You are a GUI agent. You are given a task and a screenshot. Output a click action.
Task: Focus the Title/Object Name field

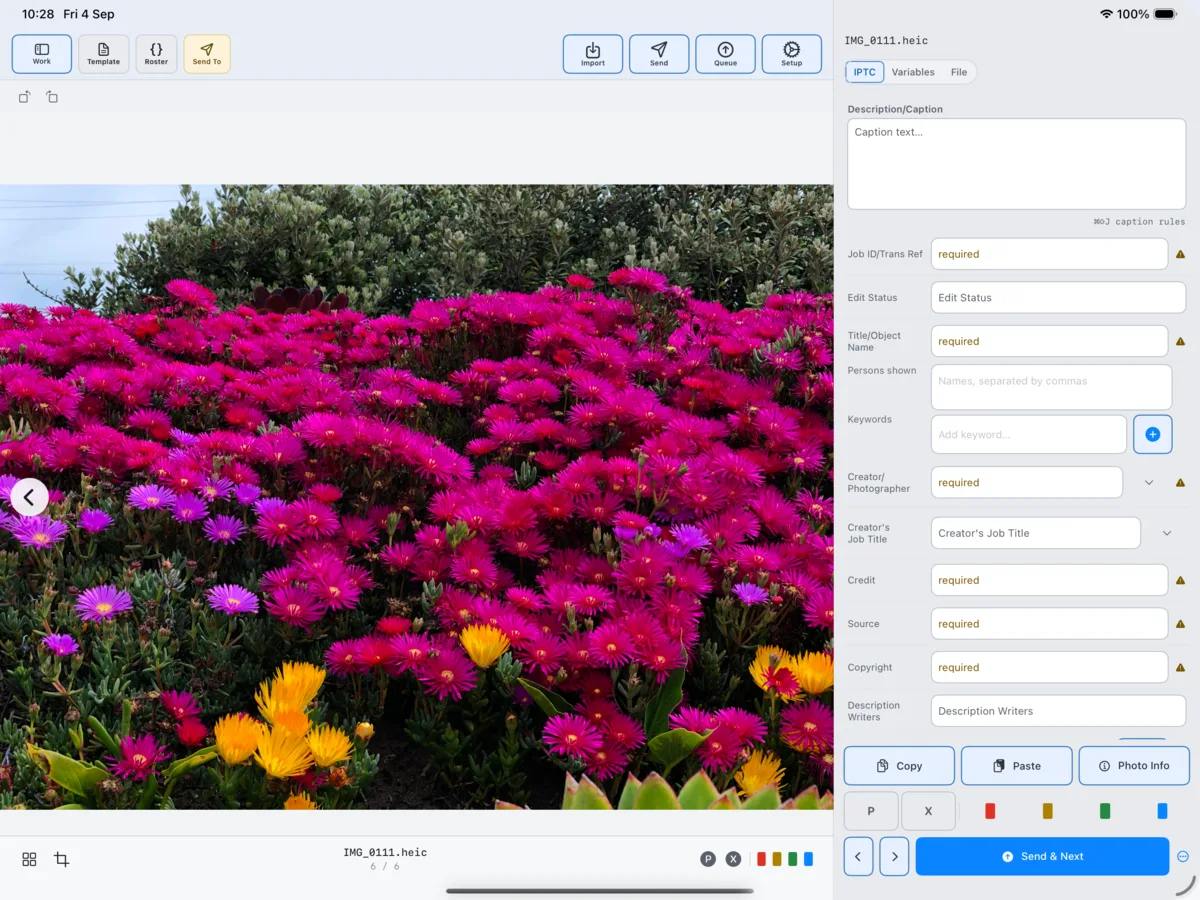pos(1049,341)
